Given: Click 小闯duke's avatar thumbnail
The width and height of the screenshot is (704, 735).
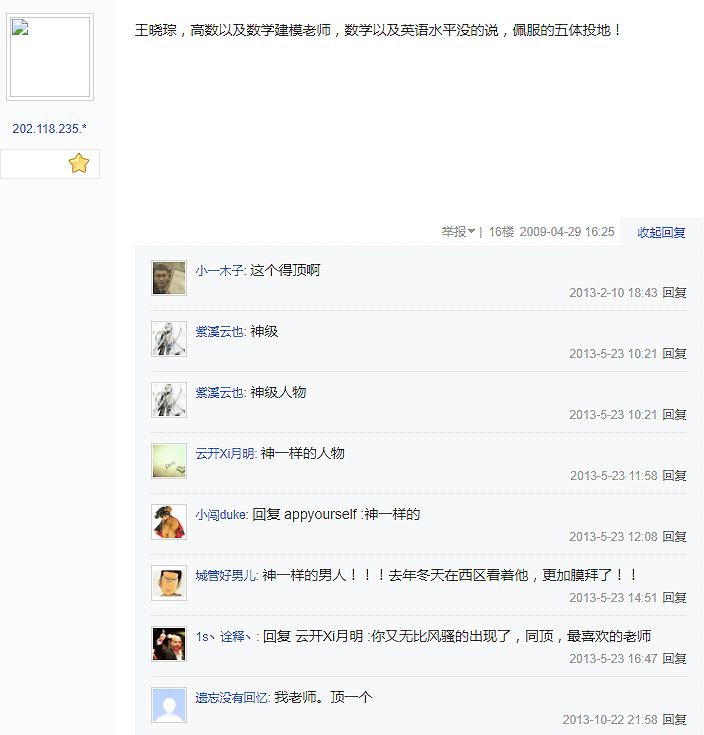Looking at the screenshot, I should point(169,522).
